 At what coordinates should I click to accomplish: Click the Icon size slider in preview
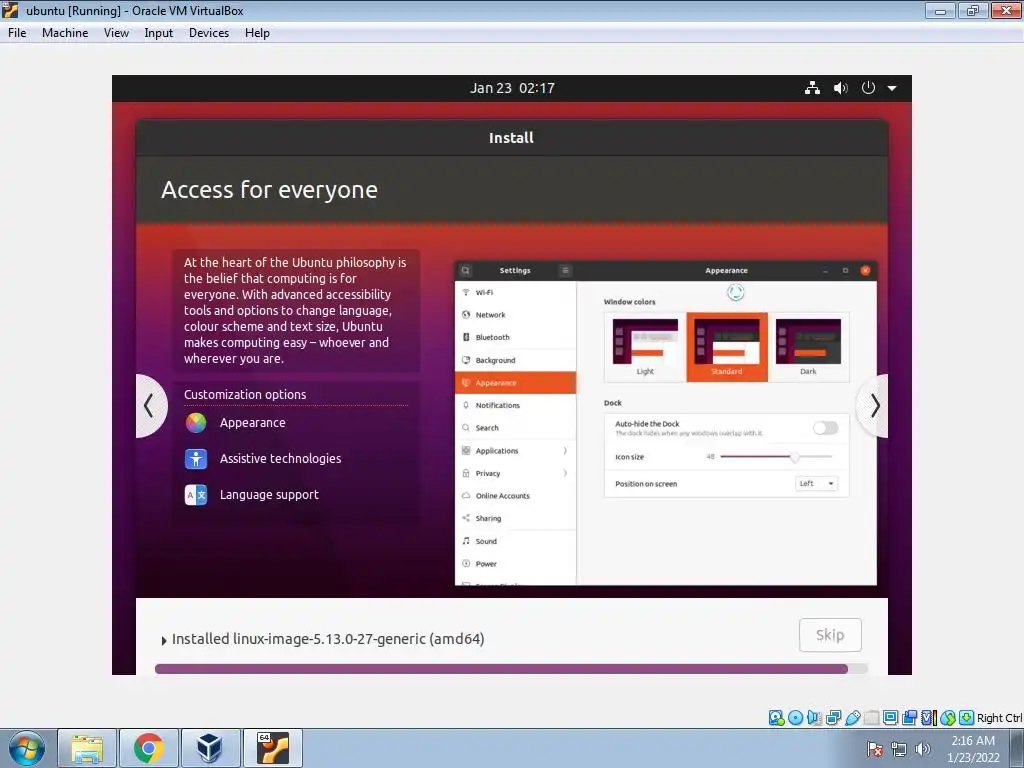(x=776, y=456)
